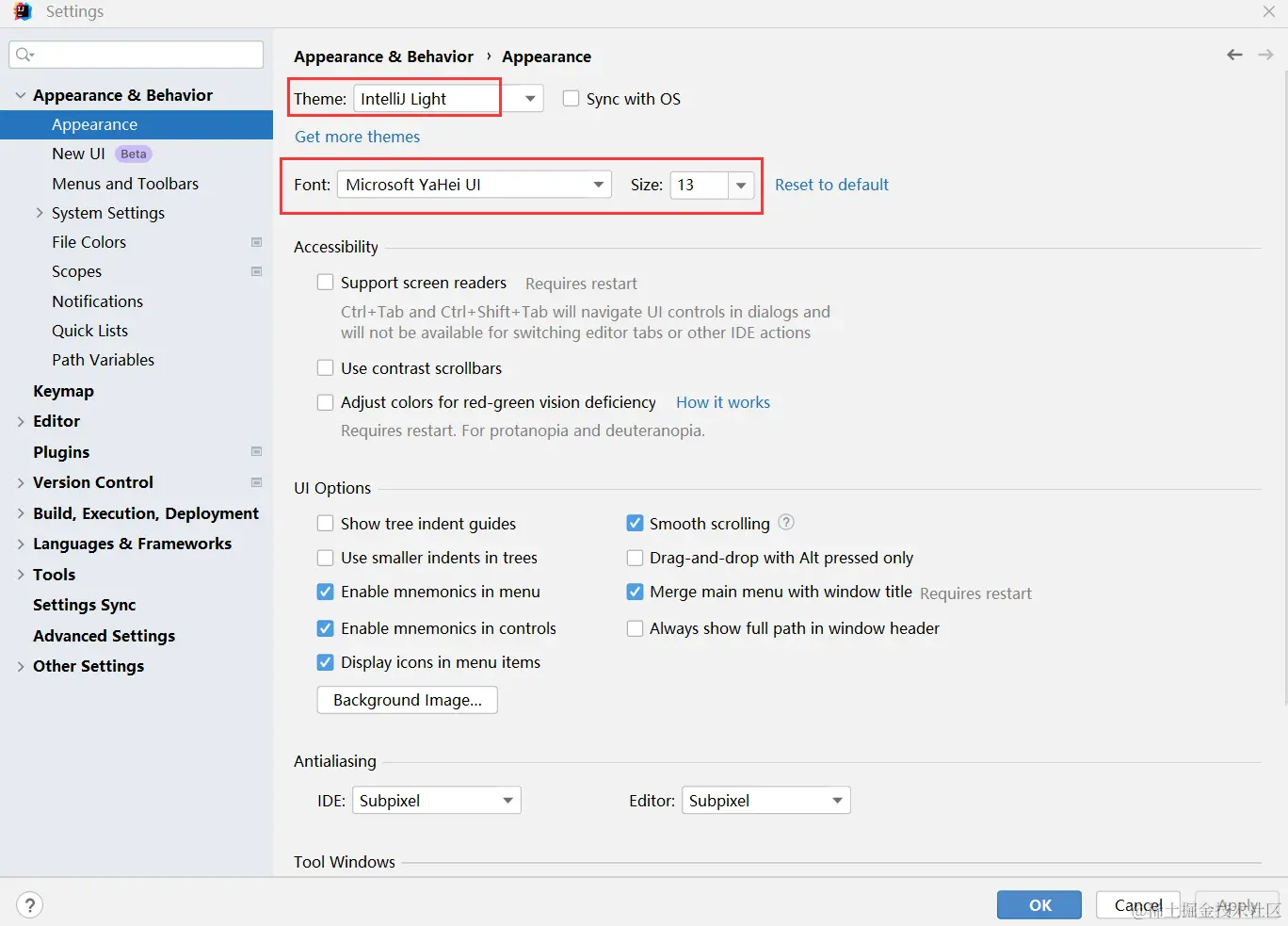Toggle Sync with OS checkbox

point(571,98)
